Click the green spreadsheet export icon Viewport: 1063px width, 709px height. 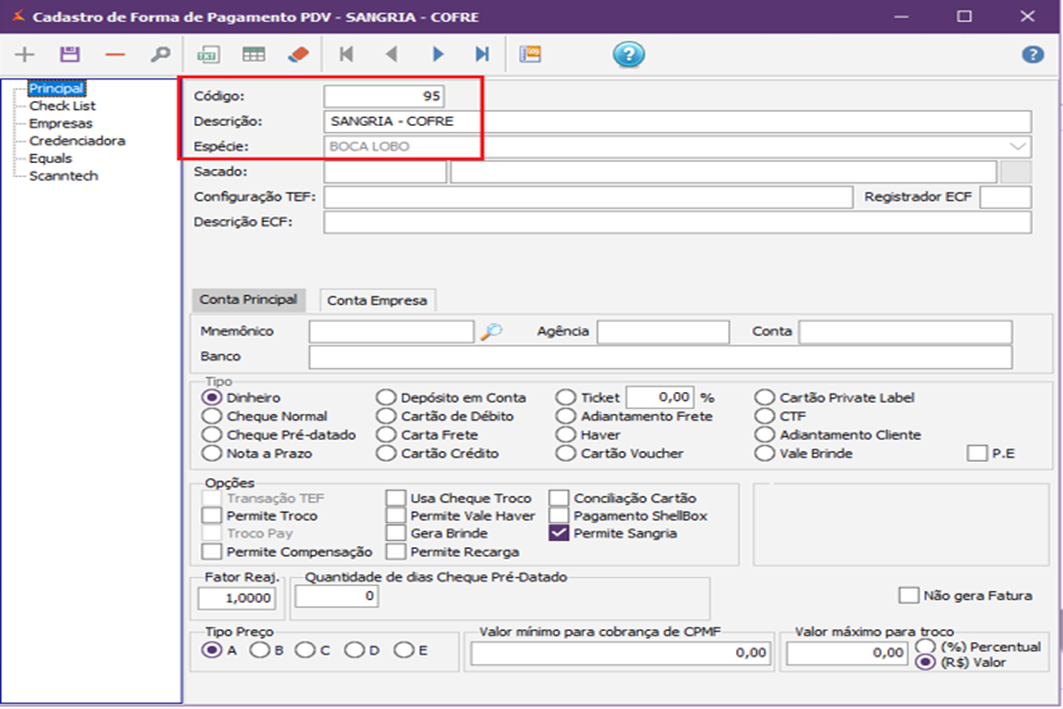point(208,54)
